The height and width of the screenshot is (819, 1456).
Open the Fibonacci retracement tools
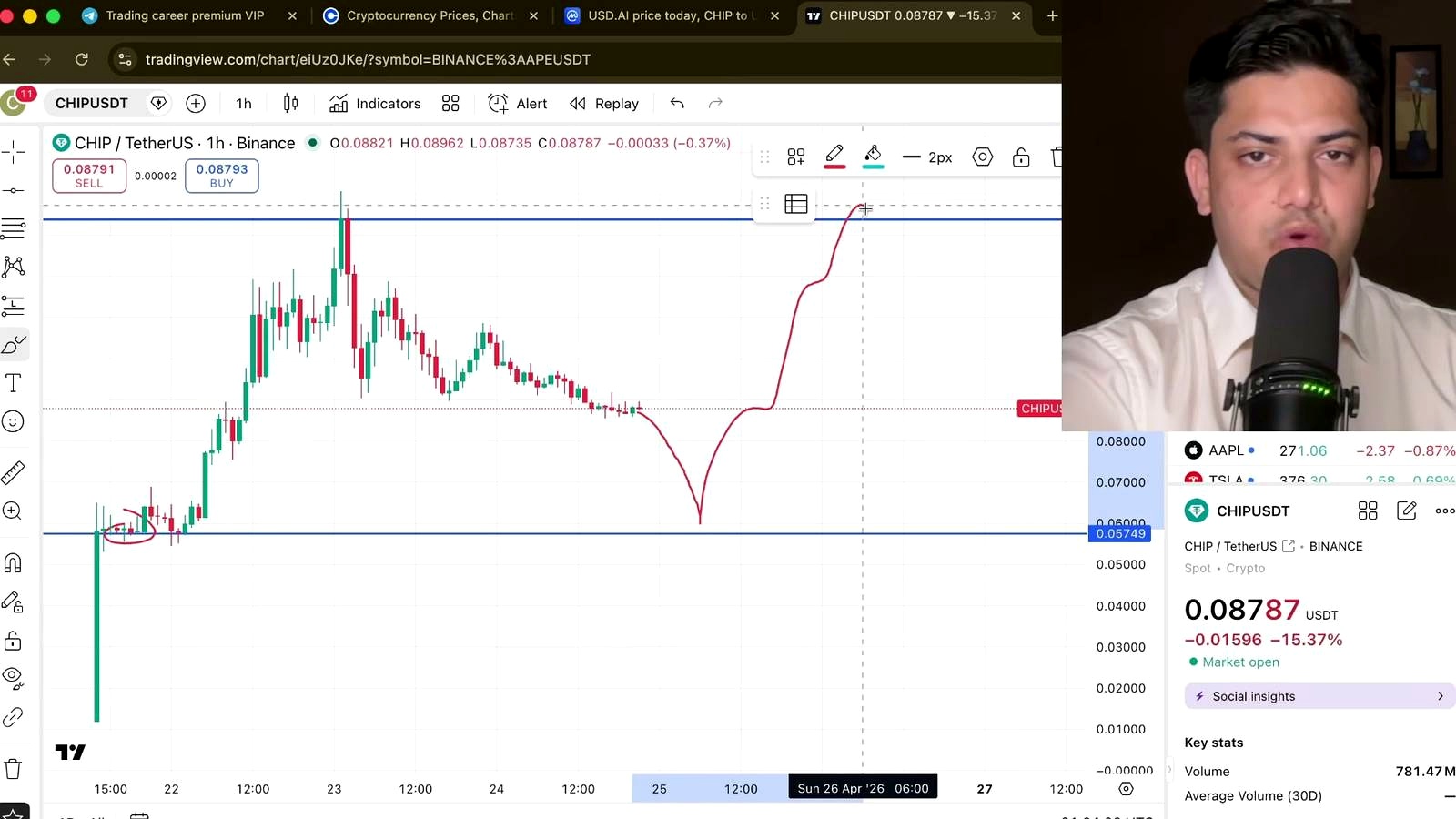pyautogui.click(x=14, y=228)
